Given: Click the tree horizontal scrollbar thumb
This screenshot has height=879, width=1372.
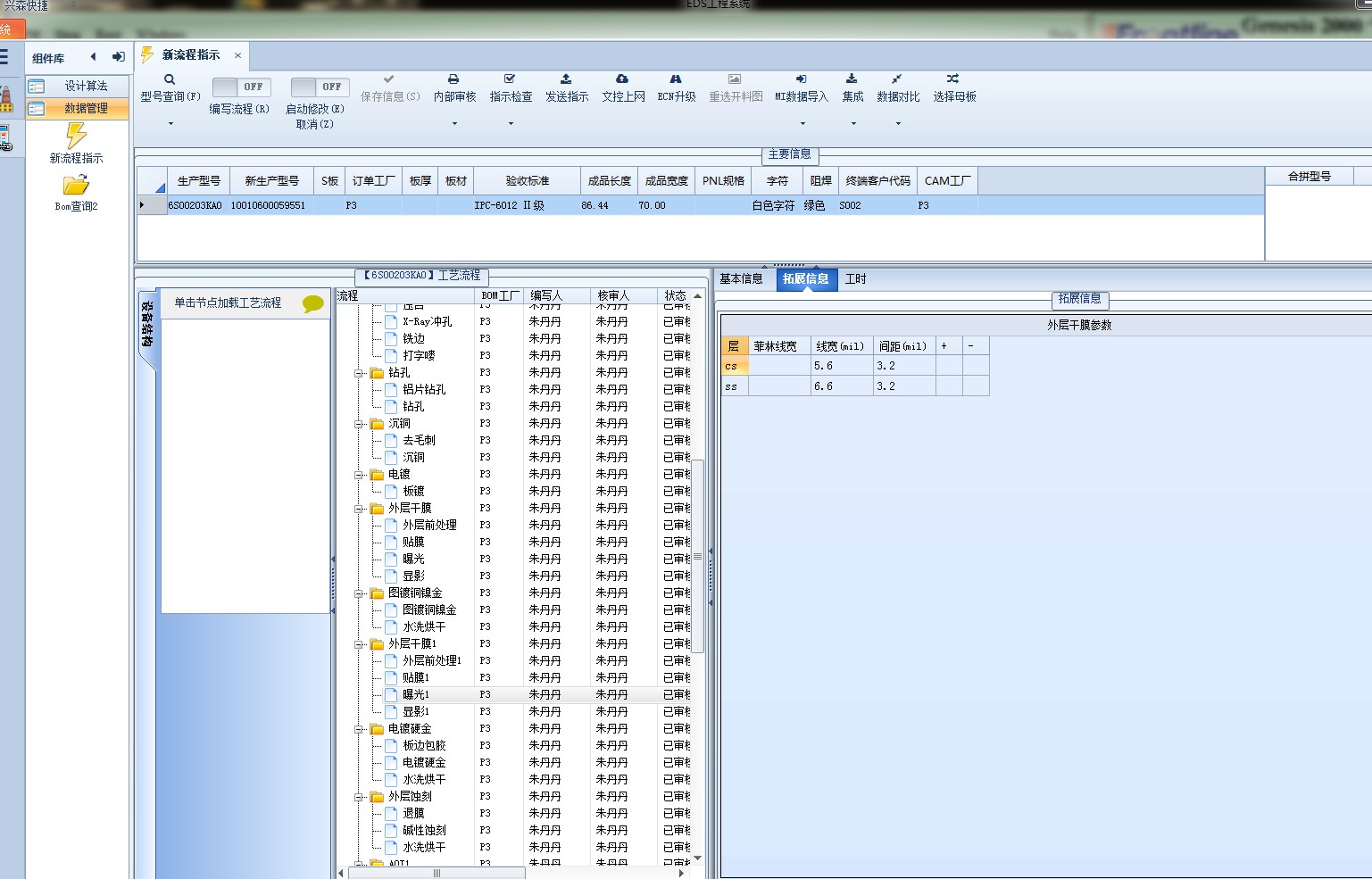Looking at the screenshot, I should tap(437, 874).
